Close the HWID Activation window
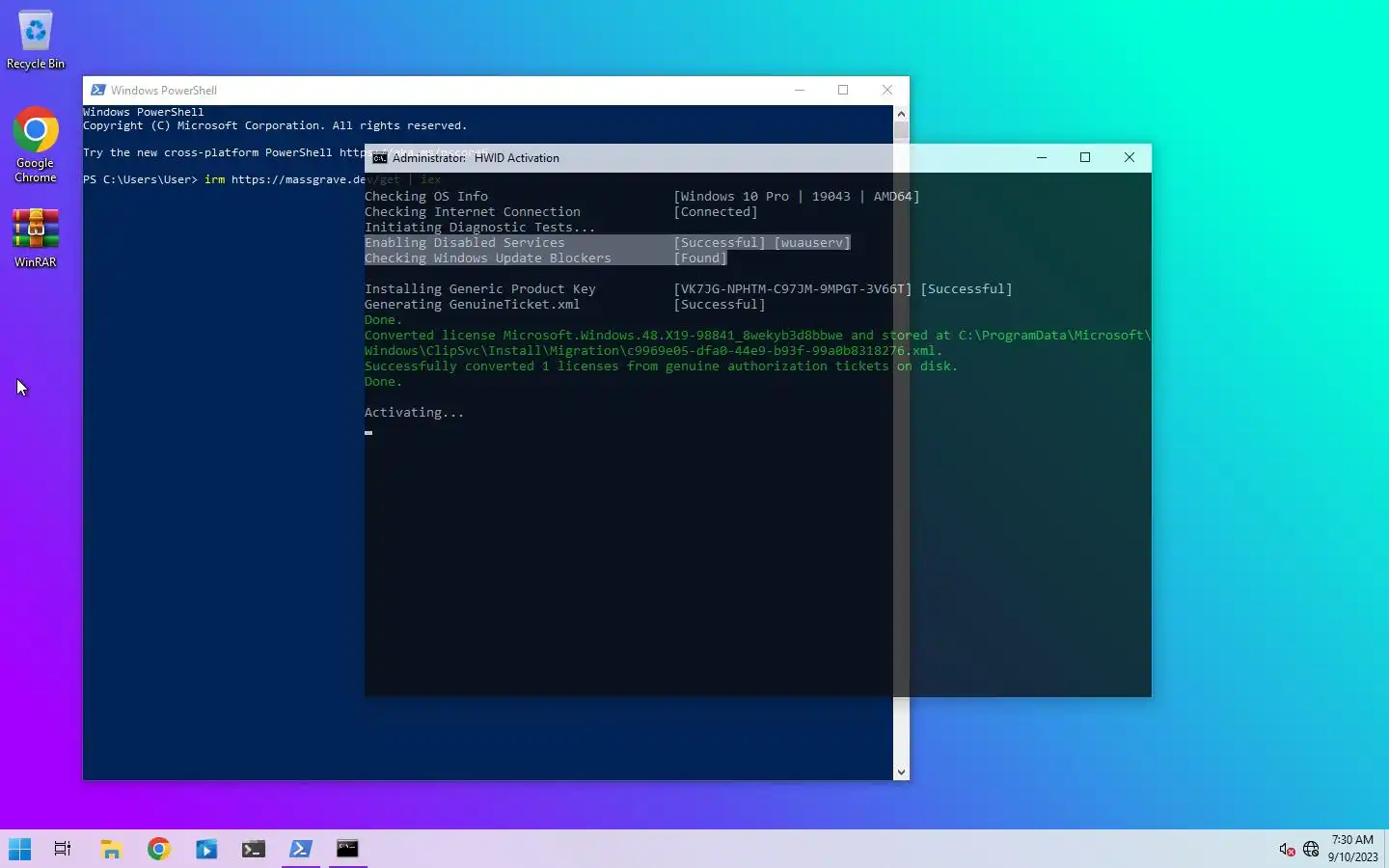The image size is (1389, 868). click(1130, 157)
